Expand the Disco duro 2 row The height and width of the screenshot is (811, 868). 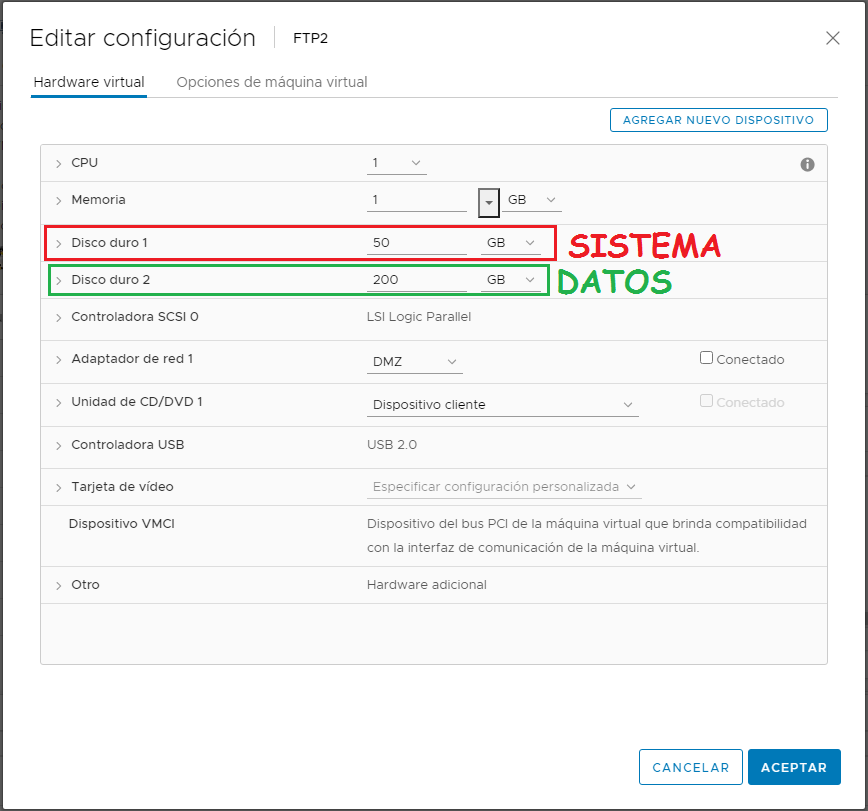coord(59,280)
